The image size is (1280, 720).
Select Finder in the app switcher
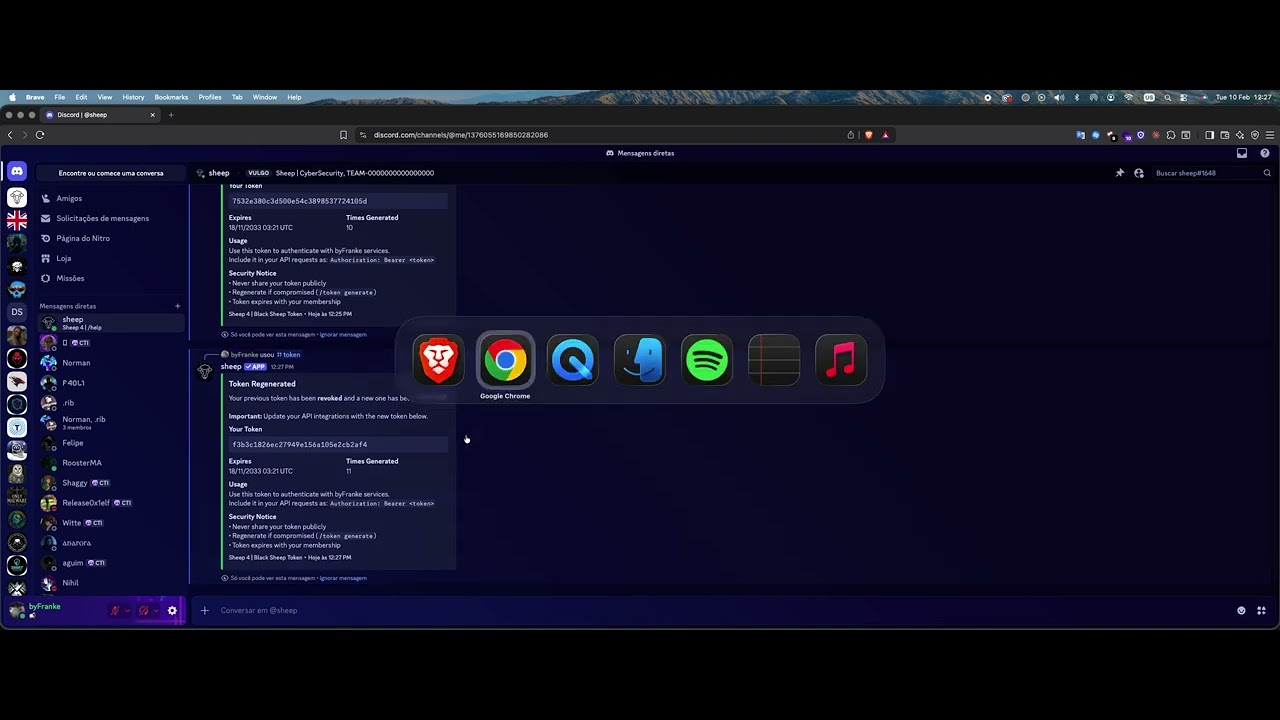640,360
